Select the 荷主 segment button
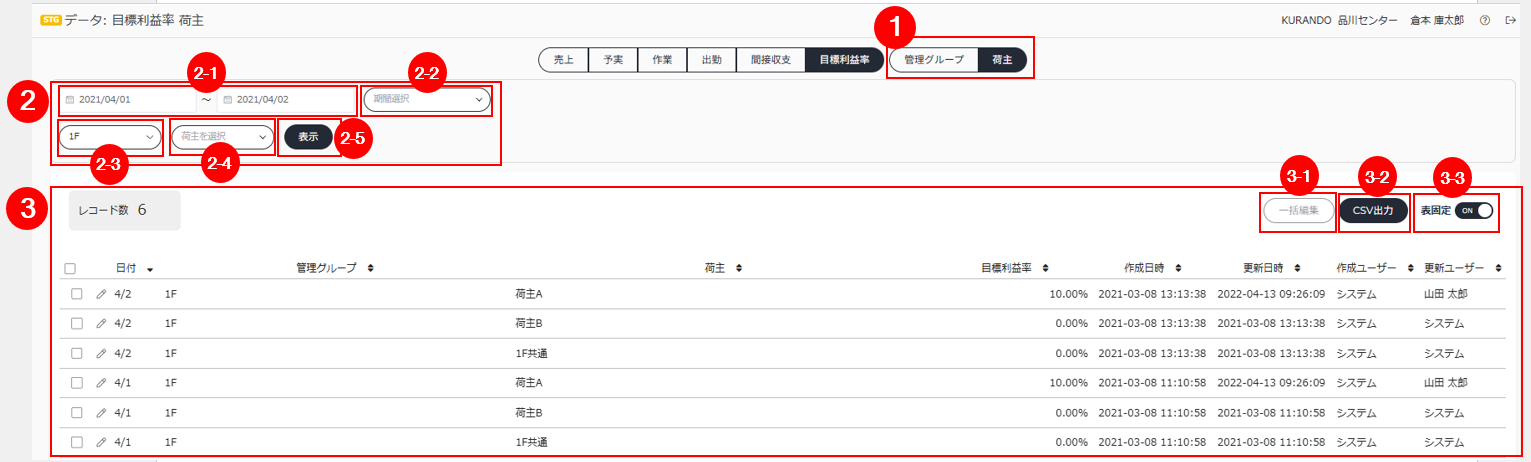This screenshot has width=1531, height=462. (x=1002, y=60)
